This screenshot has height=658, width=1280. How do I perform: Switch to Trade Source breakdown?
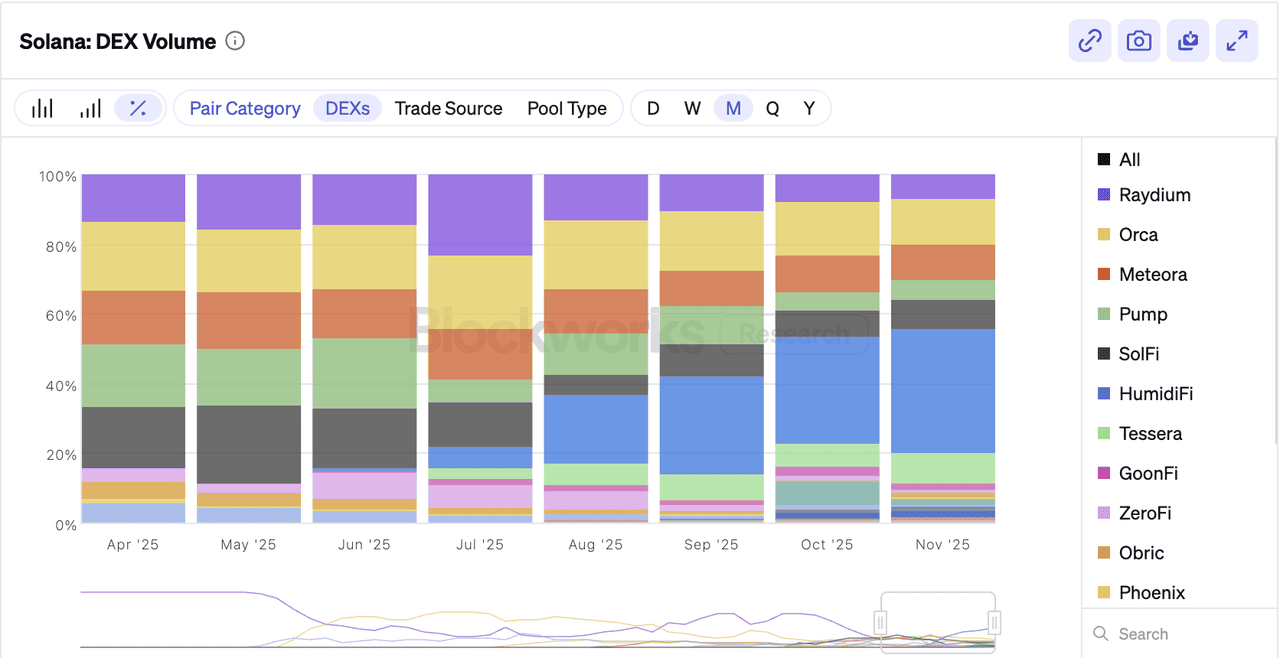coord(448,108)
